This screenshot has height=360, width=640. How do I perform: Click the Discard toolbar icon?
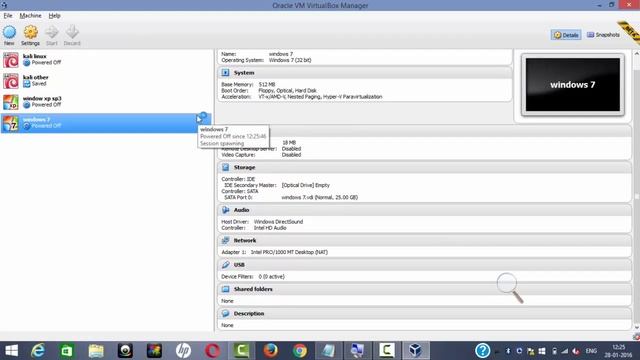[72, 35]
